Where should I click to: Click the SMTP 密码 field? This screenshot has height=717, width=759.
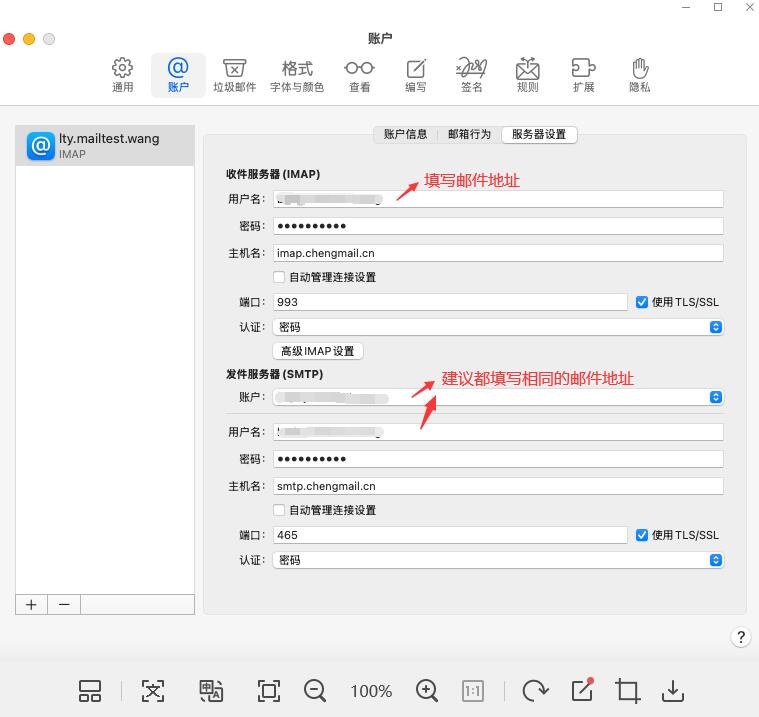(x=498, y=459)
